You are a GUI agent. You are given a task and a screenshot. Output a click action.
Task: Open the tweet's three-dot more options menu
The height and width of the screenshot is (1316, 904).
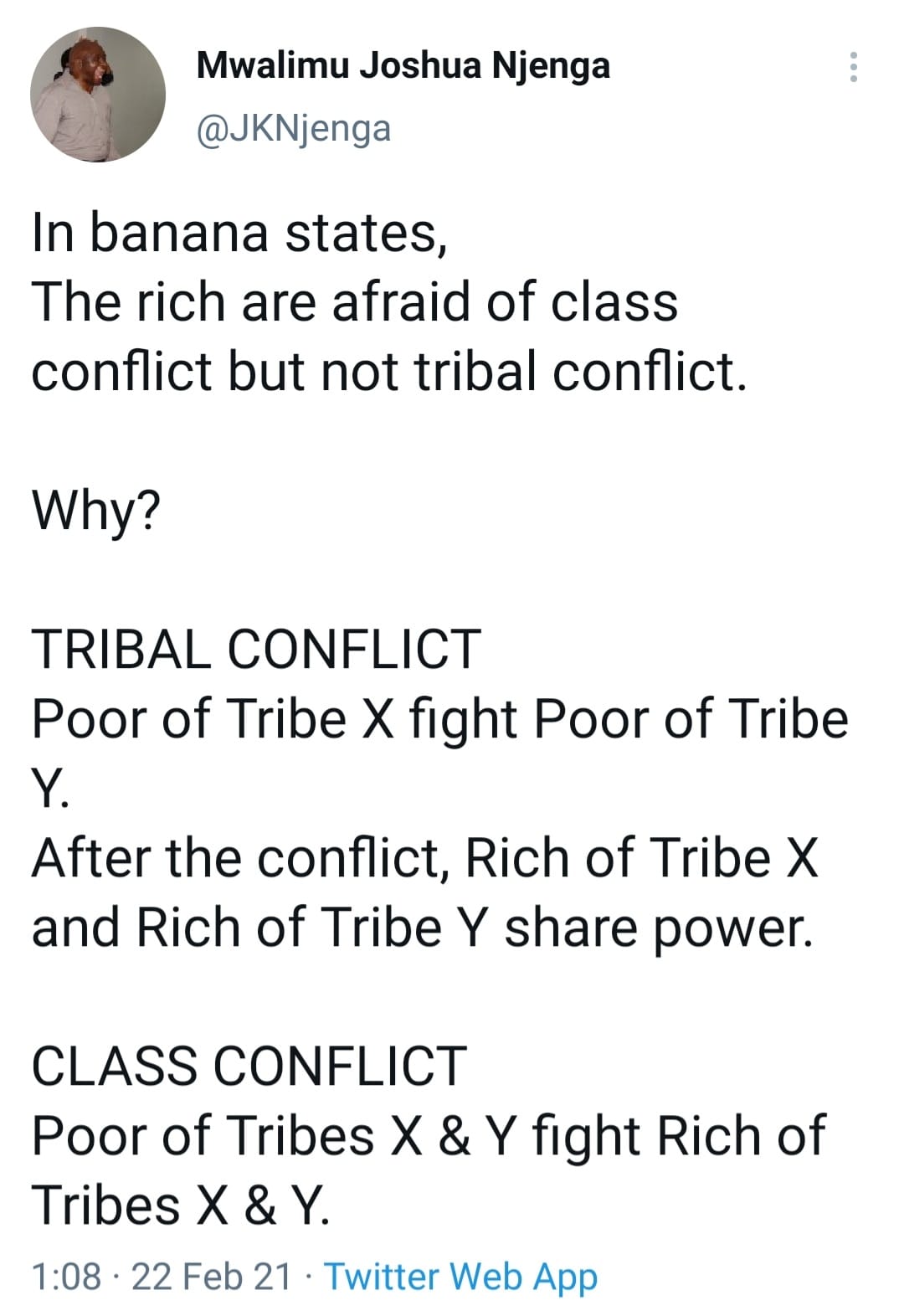click(x=853, y=67)
